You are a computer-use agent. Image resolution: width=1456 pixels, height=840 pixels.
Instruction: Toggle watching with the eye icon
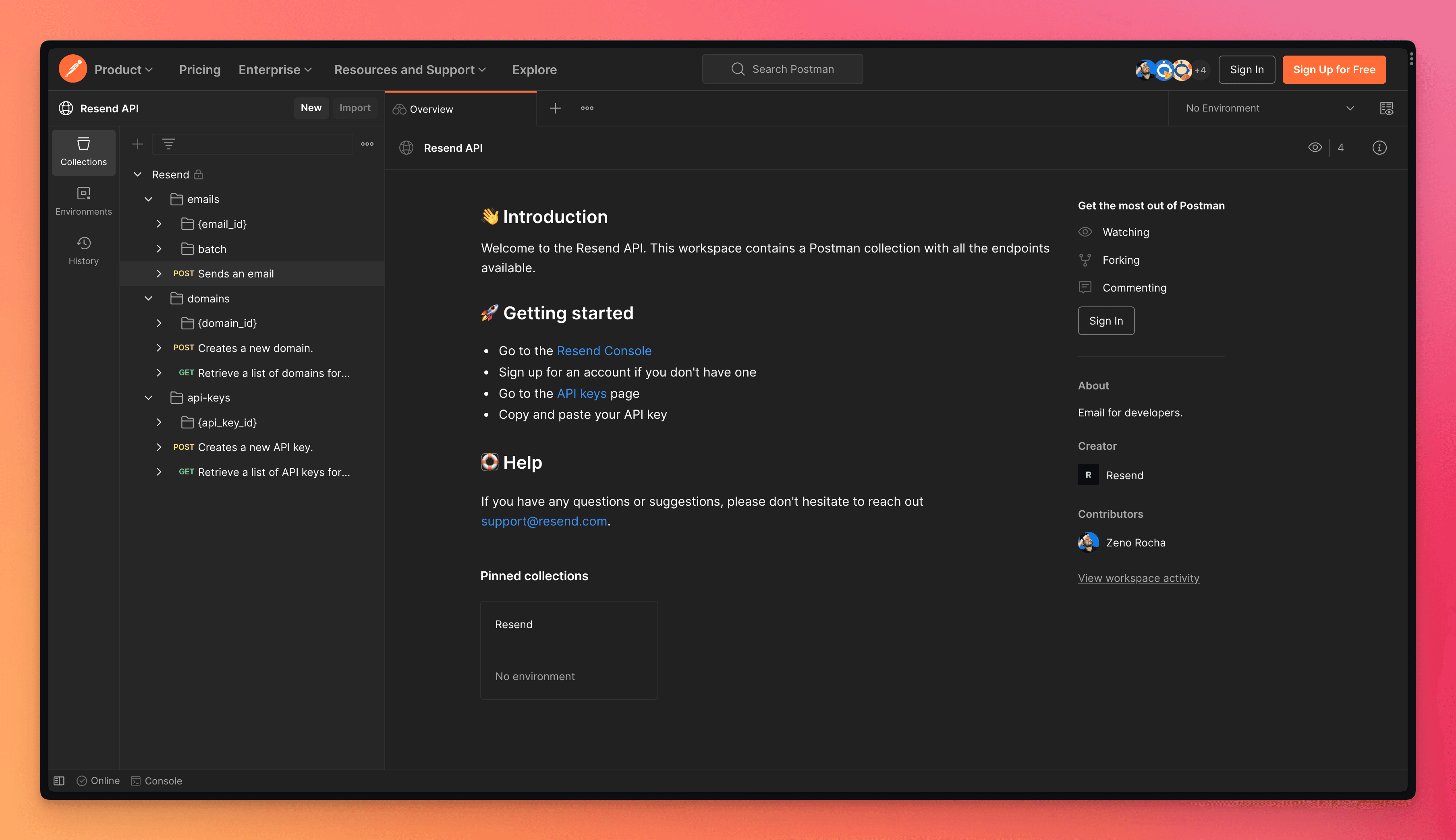point(1315,147)
